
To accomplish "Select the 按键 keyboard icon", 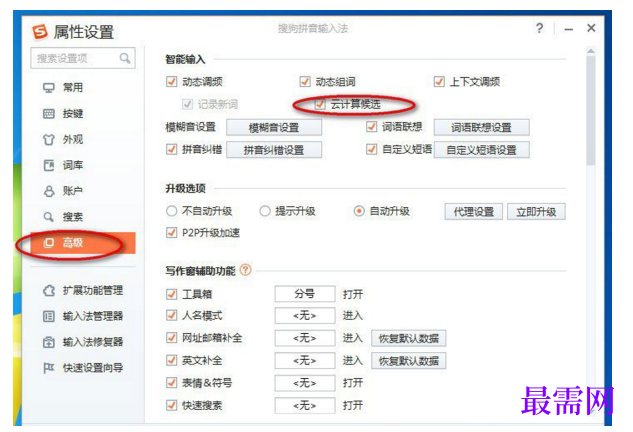I will click(x=48, y=113).
